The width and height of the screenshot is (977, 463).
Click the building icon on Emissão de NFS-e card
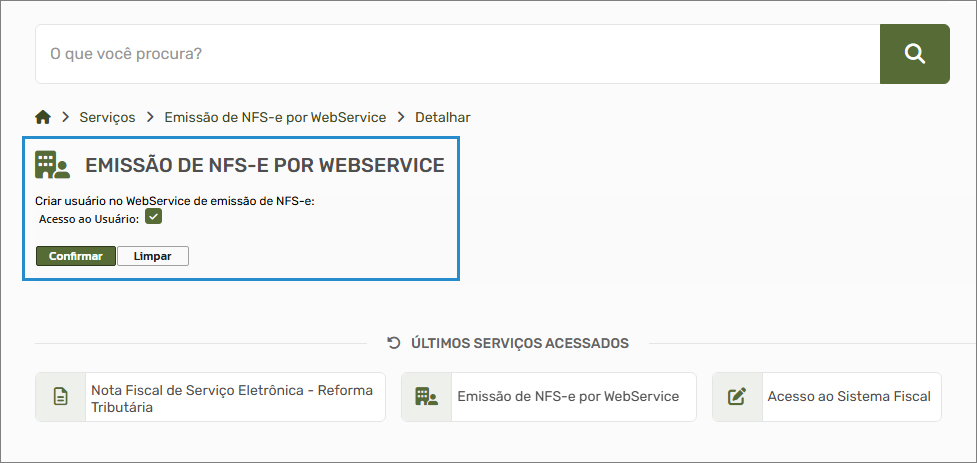[x=426, y=397]
